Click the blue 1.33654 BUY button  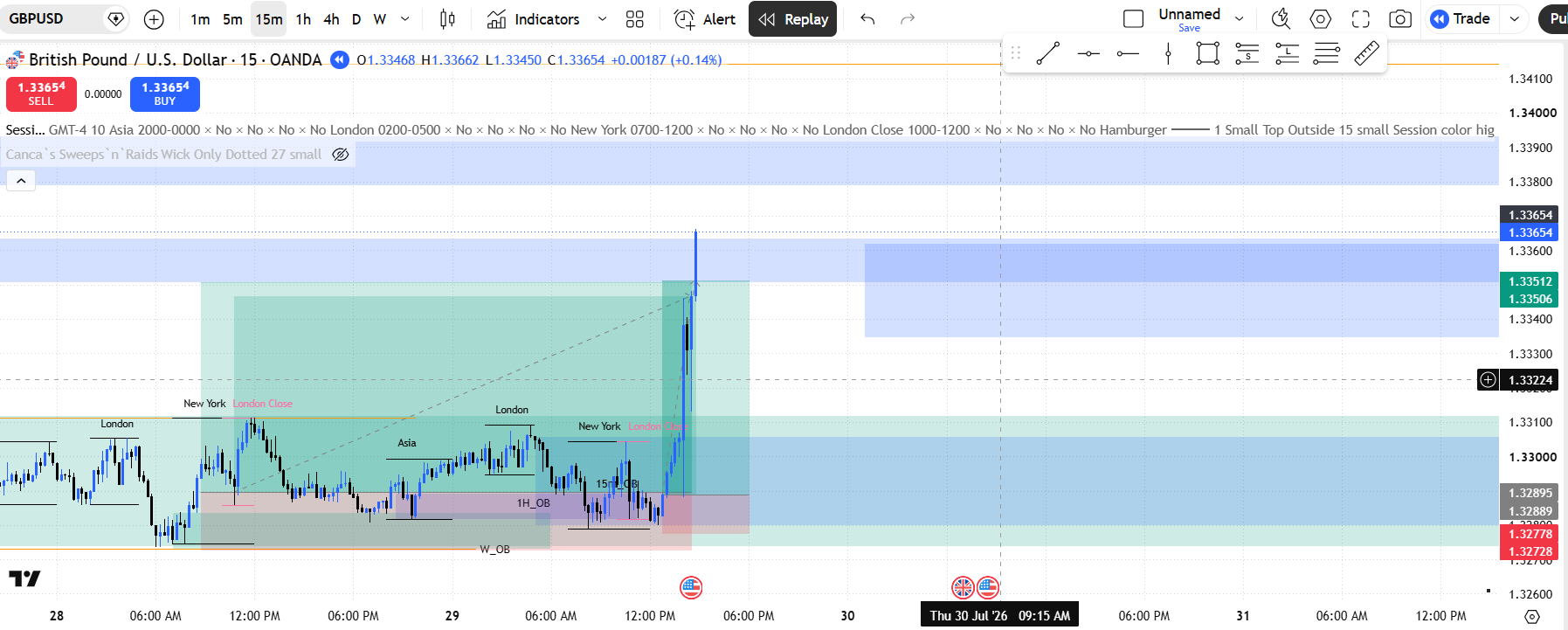[165, 93]
